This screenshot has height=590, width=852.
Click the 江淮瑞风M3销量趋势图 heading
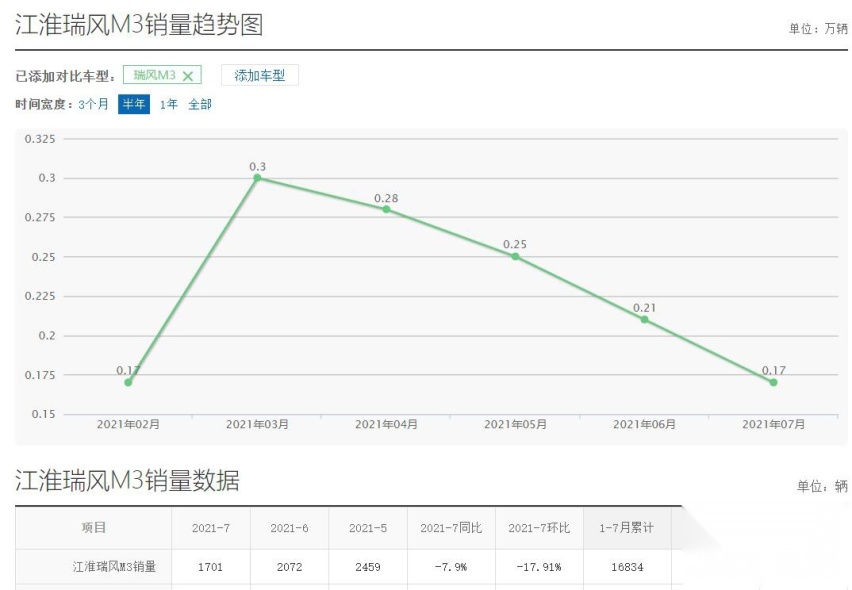tap(139, 25)
